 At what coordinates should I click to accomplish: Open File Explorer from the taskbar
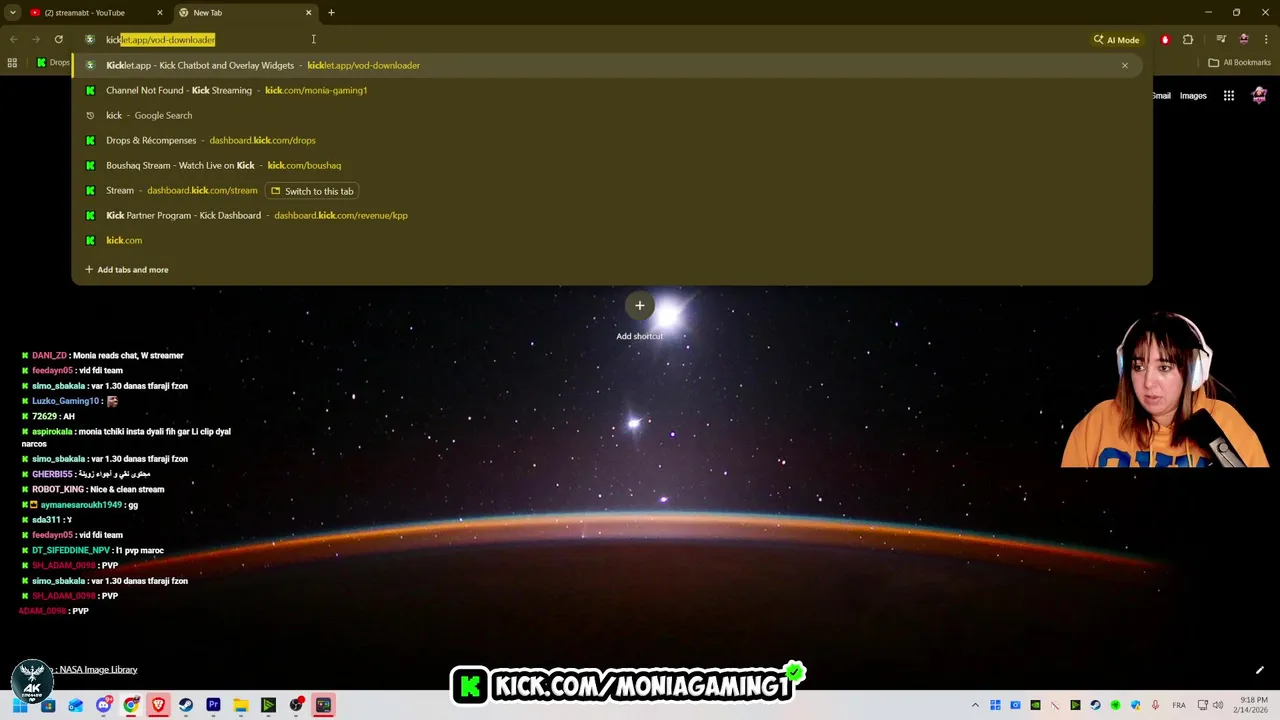click(241, 706)
